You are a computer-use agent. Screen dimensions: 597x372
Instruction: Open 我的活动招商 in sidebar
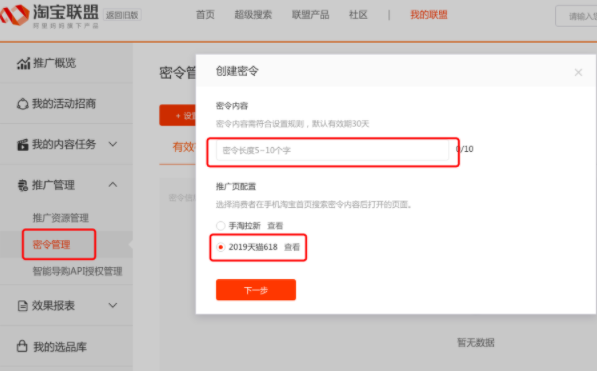point(64,104)
